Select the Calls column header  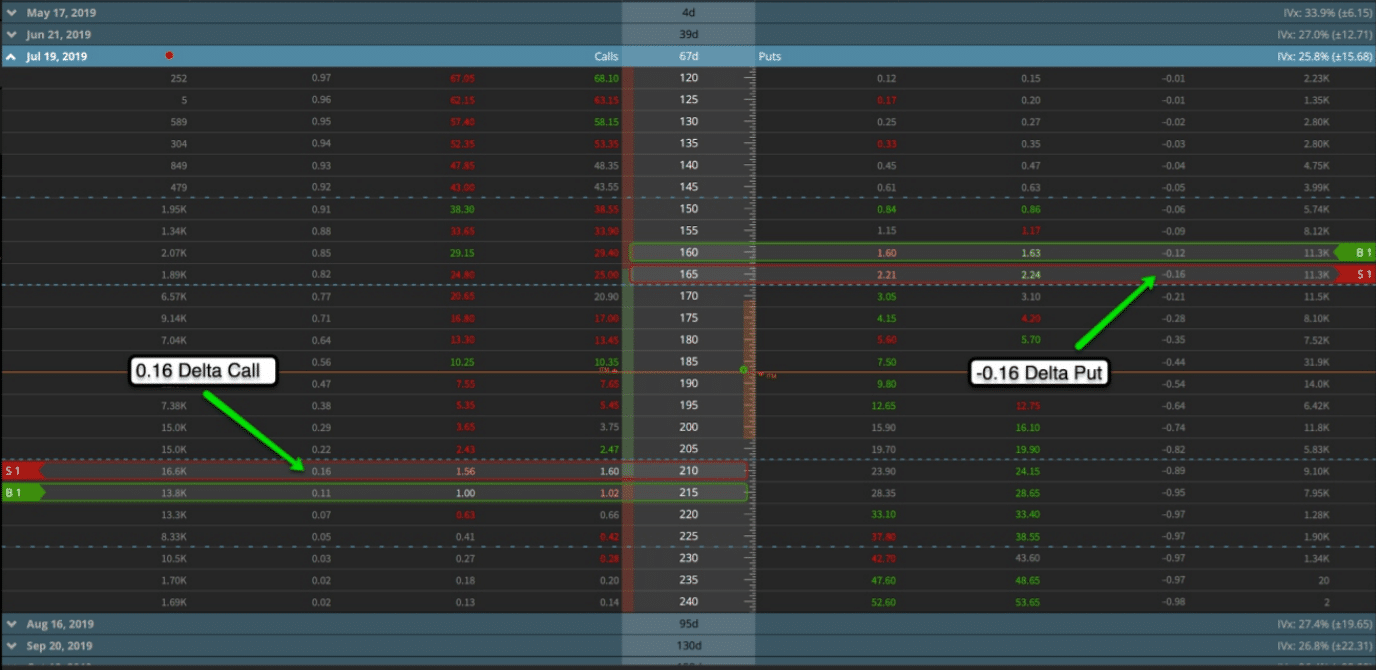(x=606, y=57)
